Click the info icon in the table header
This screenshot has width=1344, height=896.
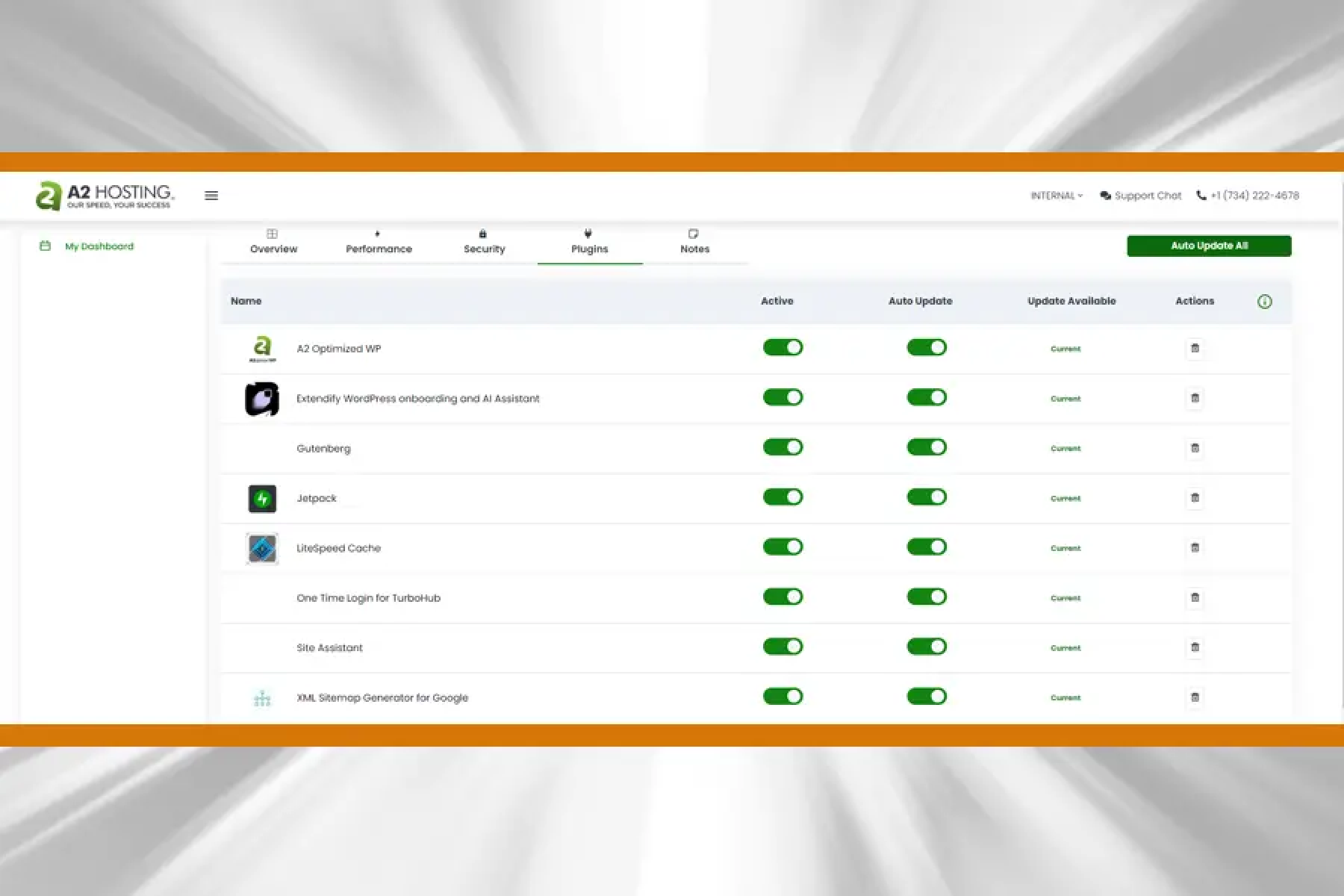[1264, 302]
